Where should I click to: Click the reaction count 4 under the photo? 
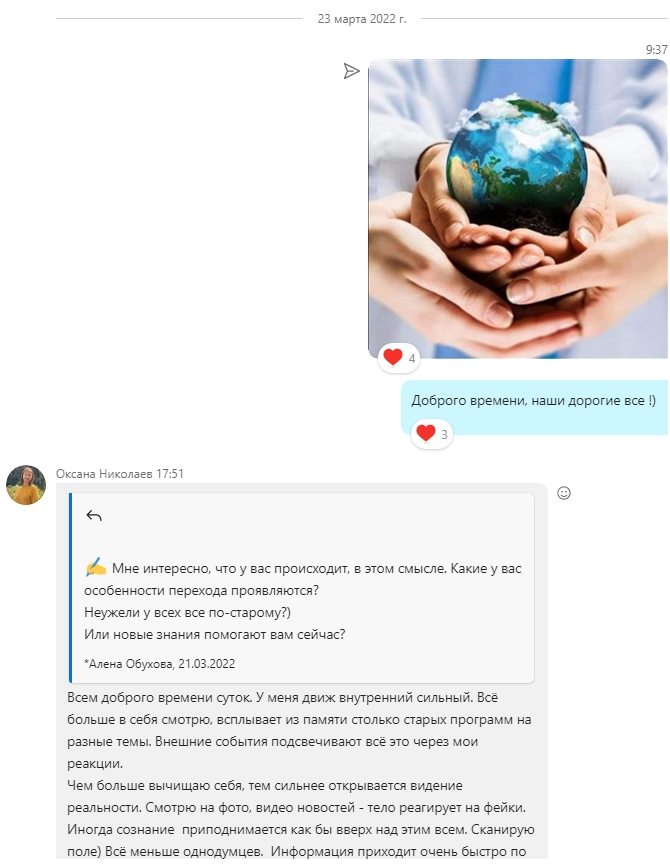click(x=412, y=359)
